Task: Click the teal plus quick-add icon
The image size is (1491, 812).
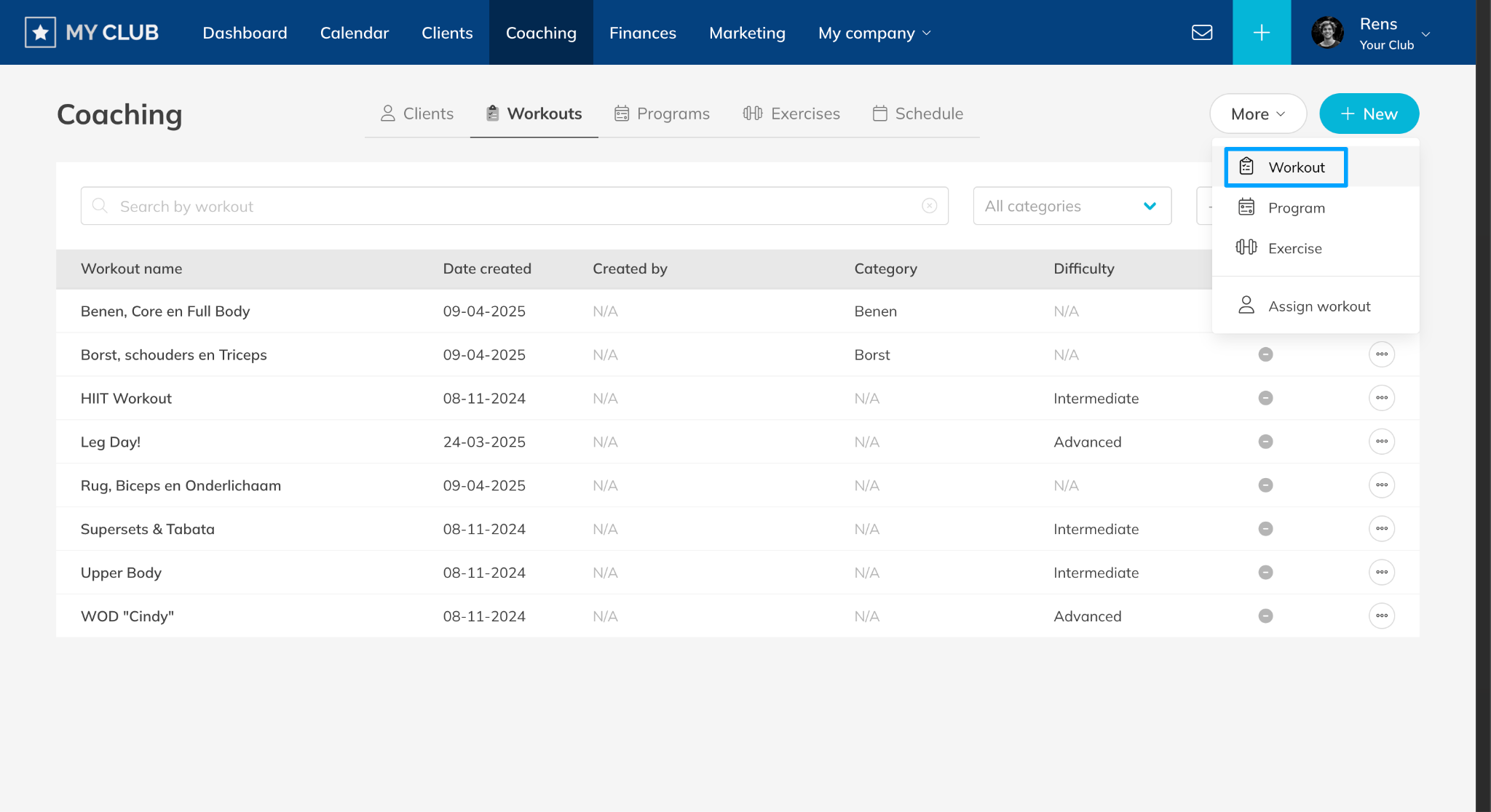Action: [1261, 33]
